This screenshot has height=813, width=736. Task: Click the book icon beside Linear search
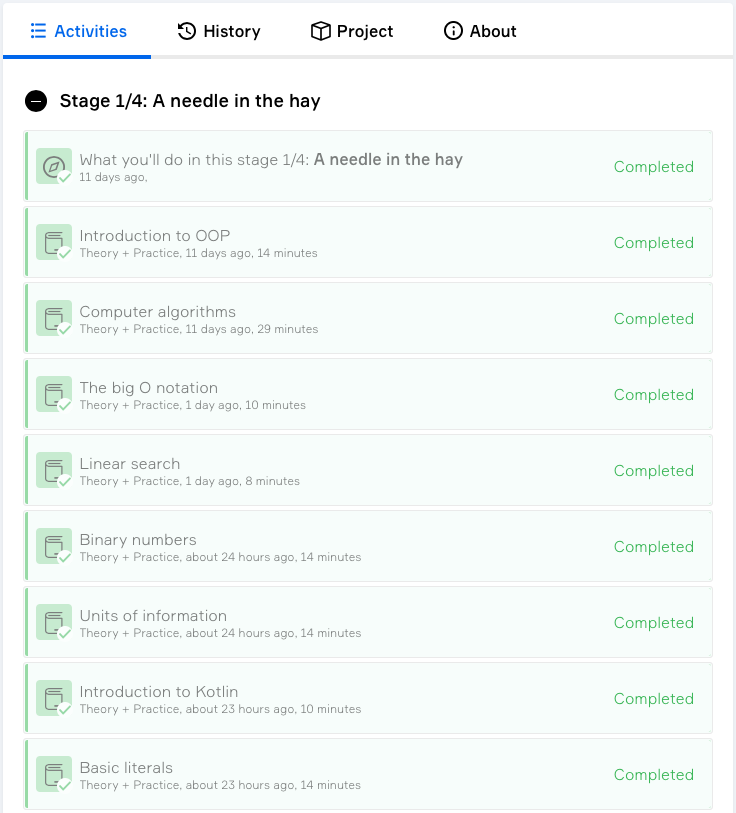click(54, 470)
